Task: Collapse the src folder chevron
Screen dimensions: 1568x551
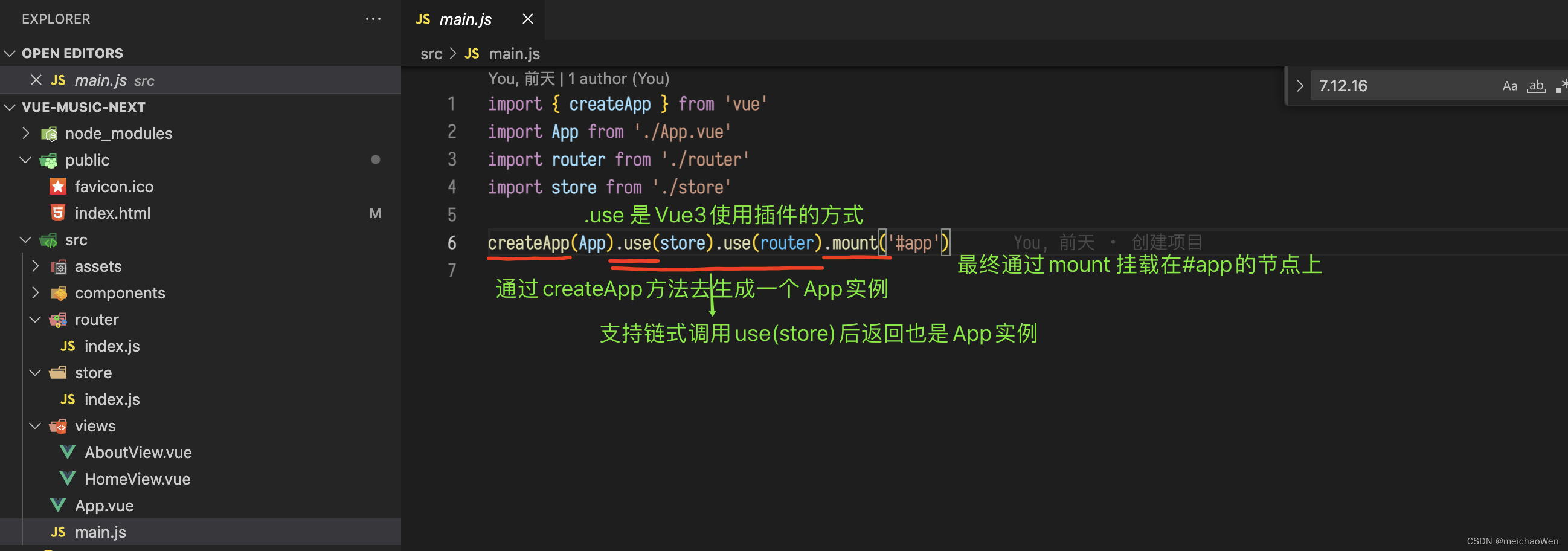Action: click(25, 240)
